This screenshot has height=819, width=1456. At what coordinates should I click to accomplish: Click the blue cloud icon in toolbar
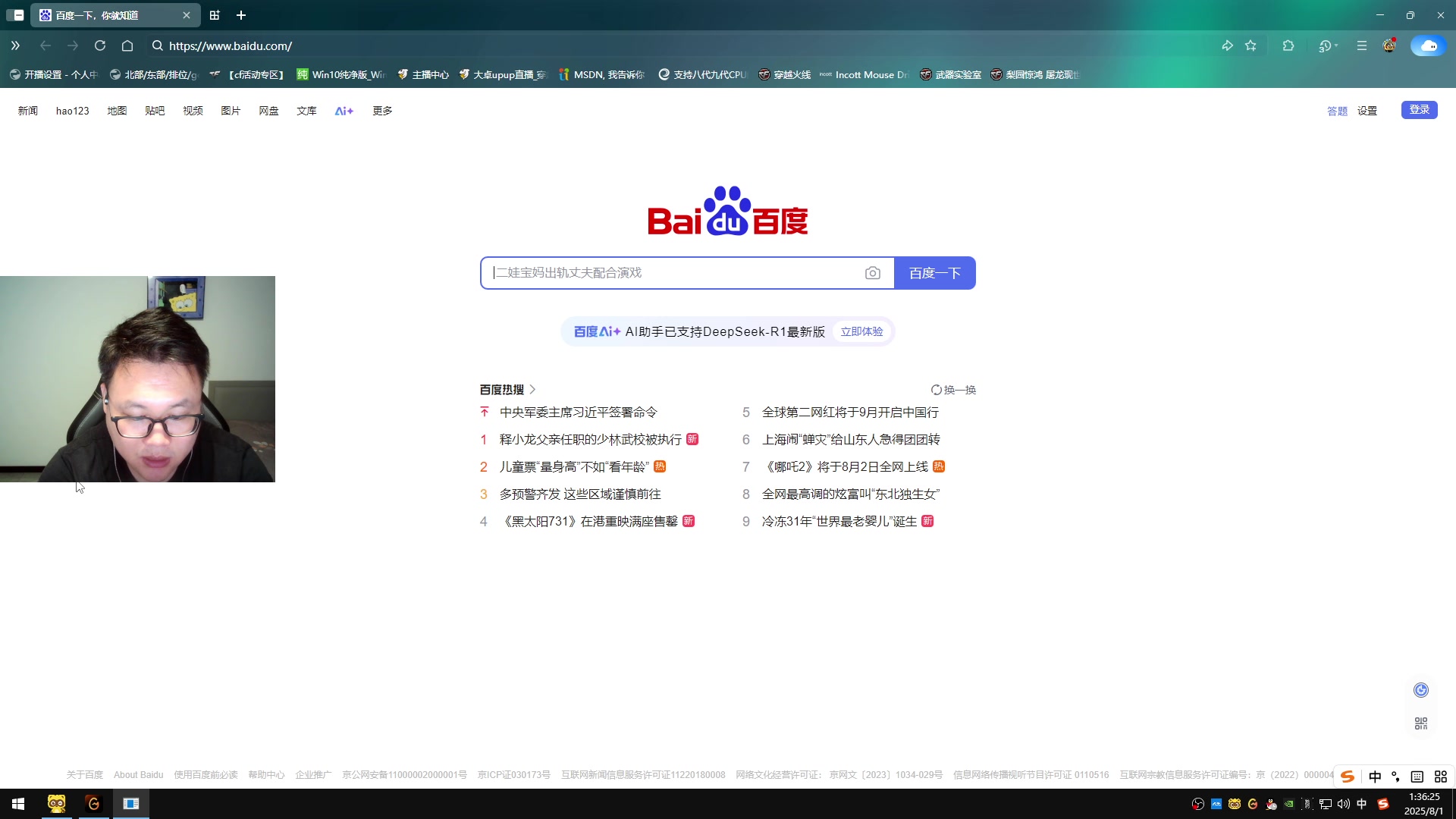pyautogui.click(x=1429, y=45)
